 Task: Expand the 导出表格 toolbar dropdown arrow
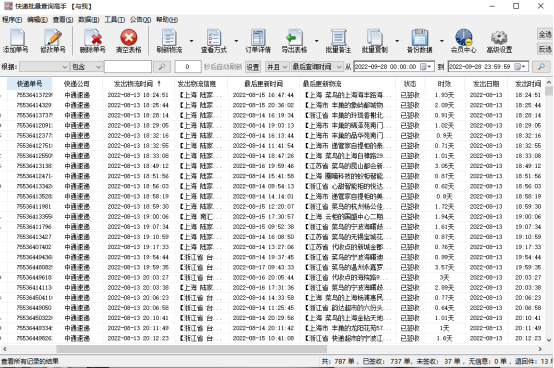click(x=317, y=41)
